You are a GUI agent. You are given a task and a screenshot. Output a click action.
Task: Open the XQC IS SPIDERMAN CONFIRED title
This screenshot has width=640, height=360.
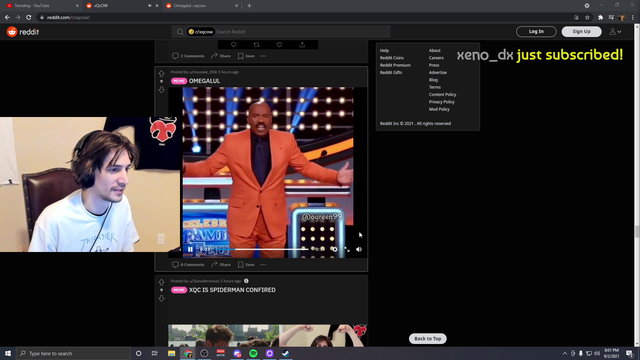232,290
